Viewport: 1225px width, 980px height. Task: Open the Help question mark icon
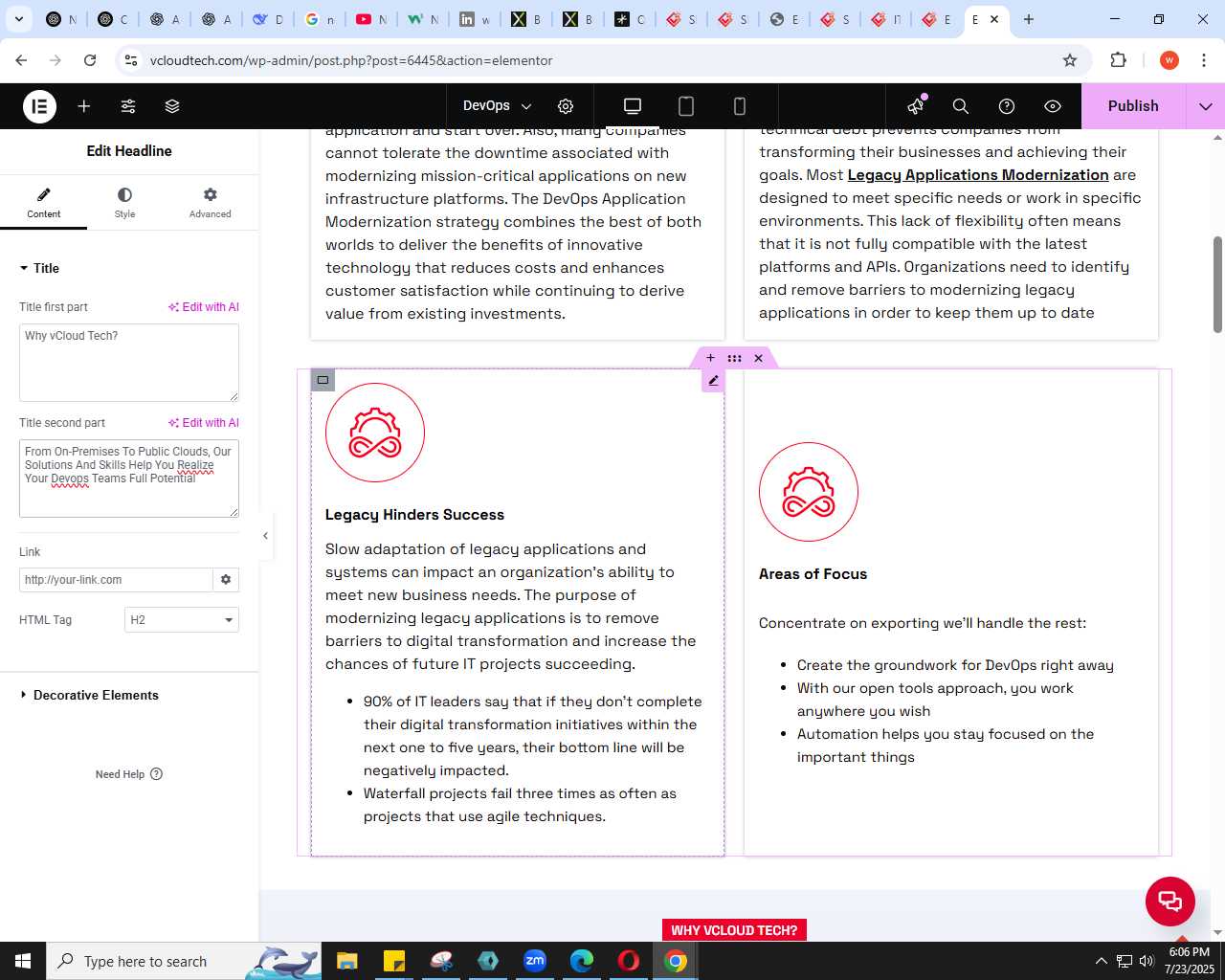coord(1007,106)
